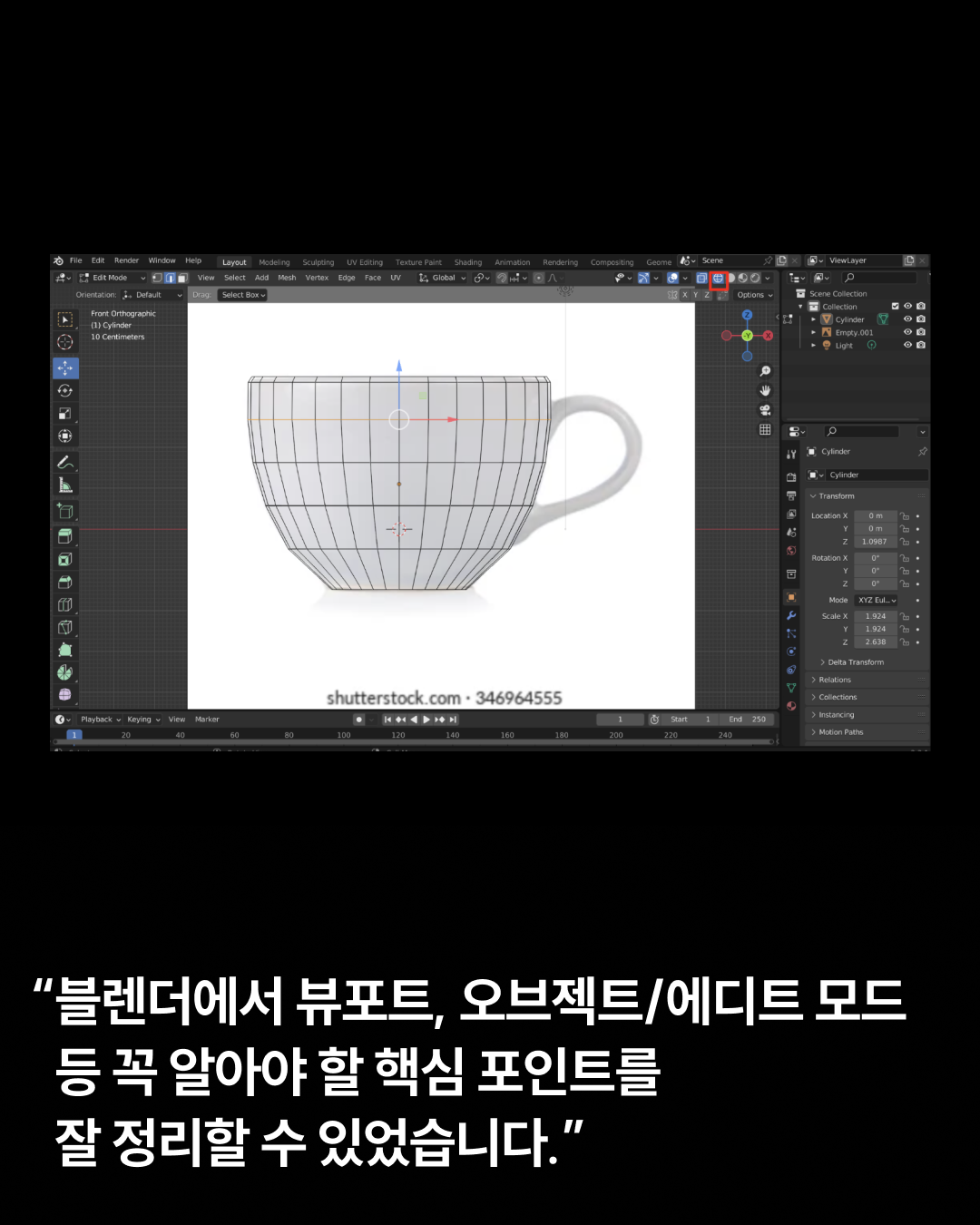980x1225 pixels.
Task: Select the Select Box tool icon
Action: pyautogui.click(x=65, y=319)
